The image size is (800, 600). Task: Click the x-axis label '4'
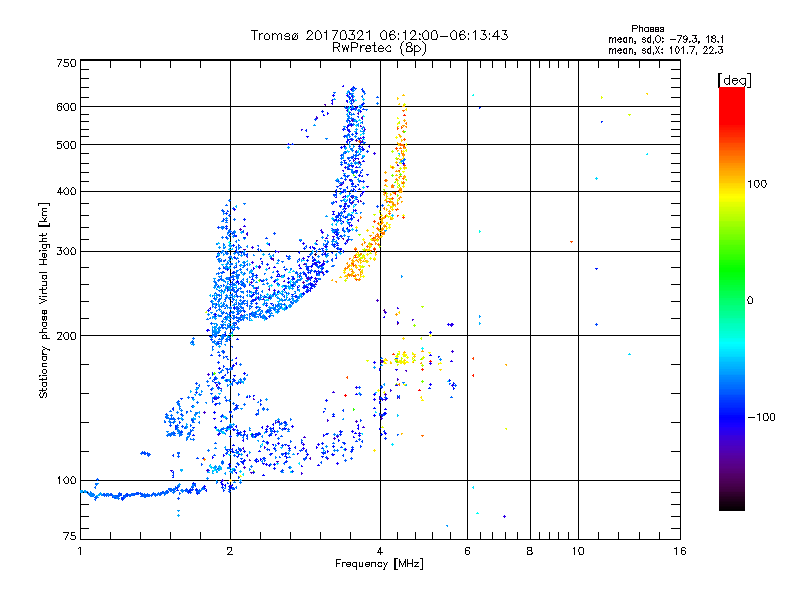point(380,551)
